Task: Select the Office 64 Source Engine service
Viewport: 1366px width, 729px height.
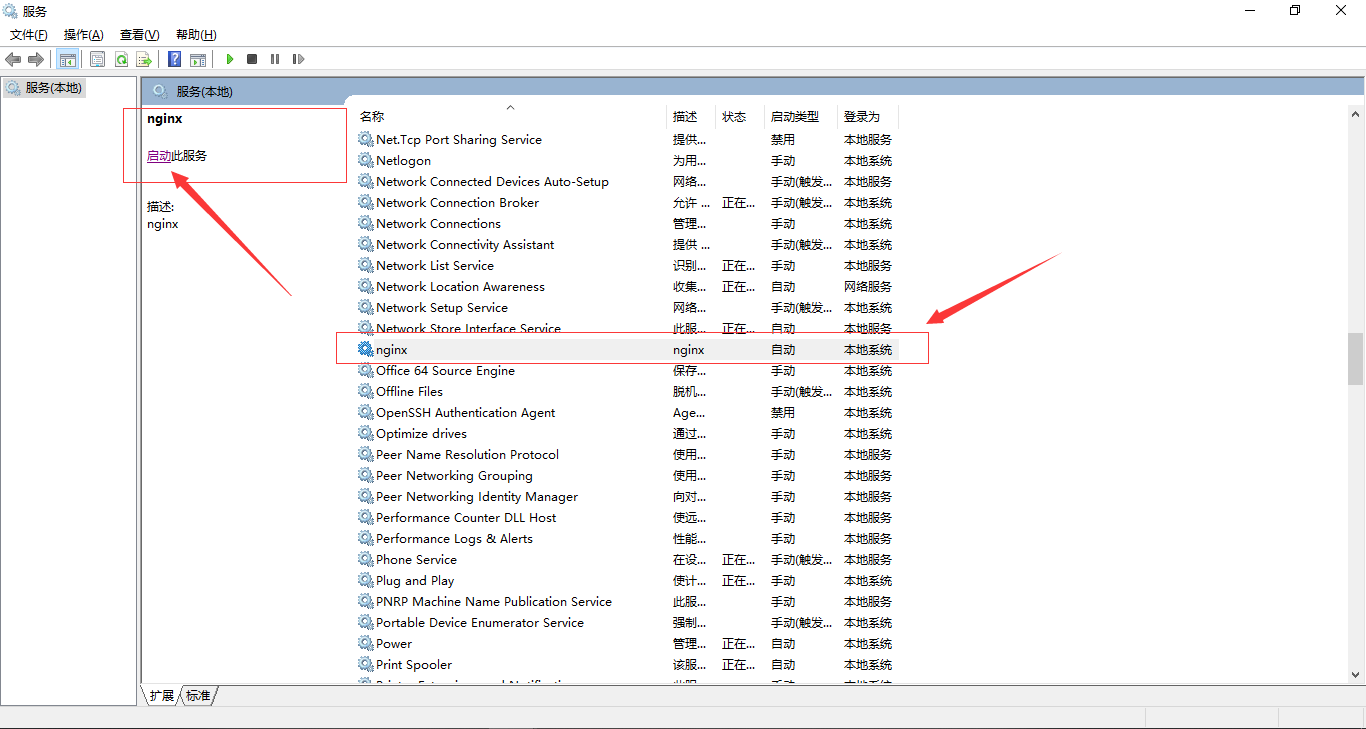Action: 445,371
